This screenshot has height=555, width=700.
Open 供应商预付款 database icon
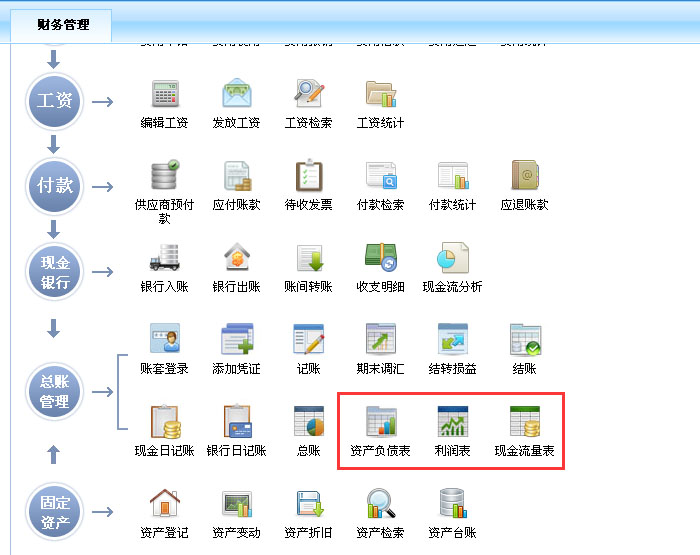[x=164, y=176]
